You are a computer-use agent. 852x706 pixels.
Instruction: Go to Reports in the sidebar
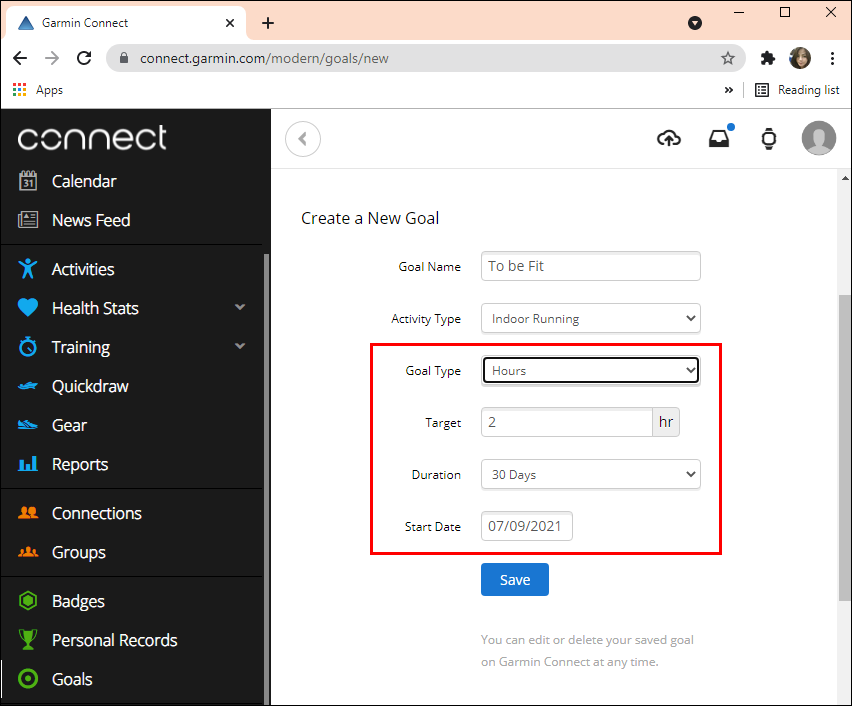coord(80,464)
